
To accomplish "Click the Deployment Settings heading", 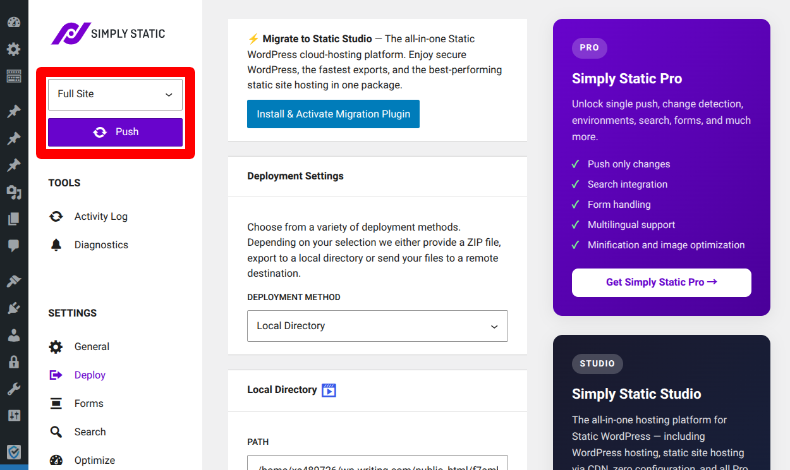I will tap(295, 176).
